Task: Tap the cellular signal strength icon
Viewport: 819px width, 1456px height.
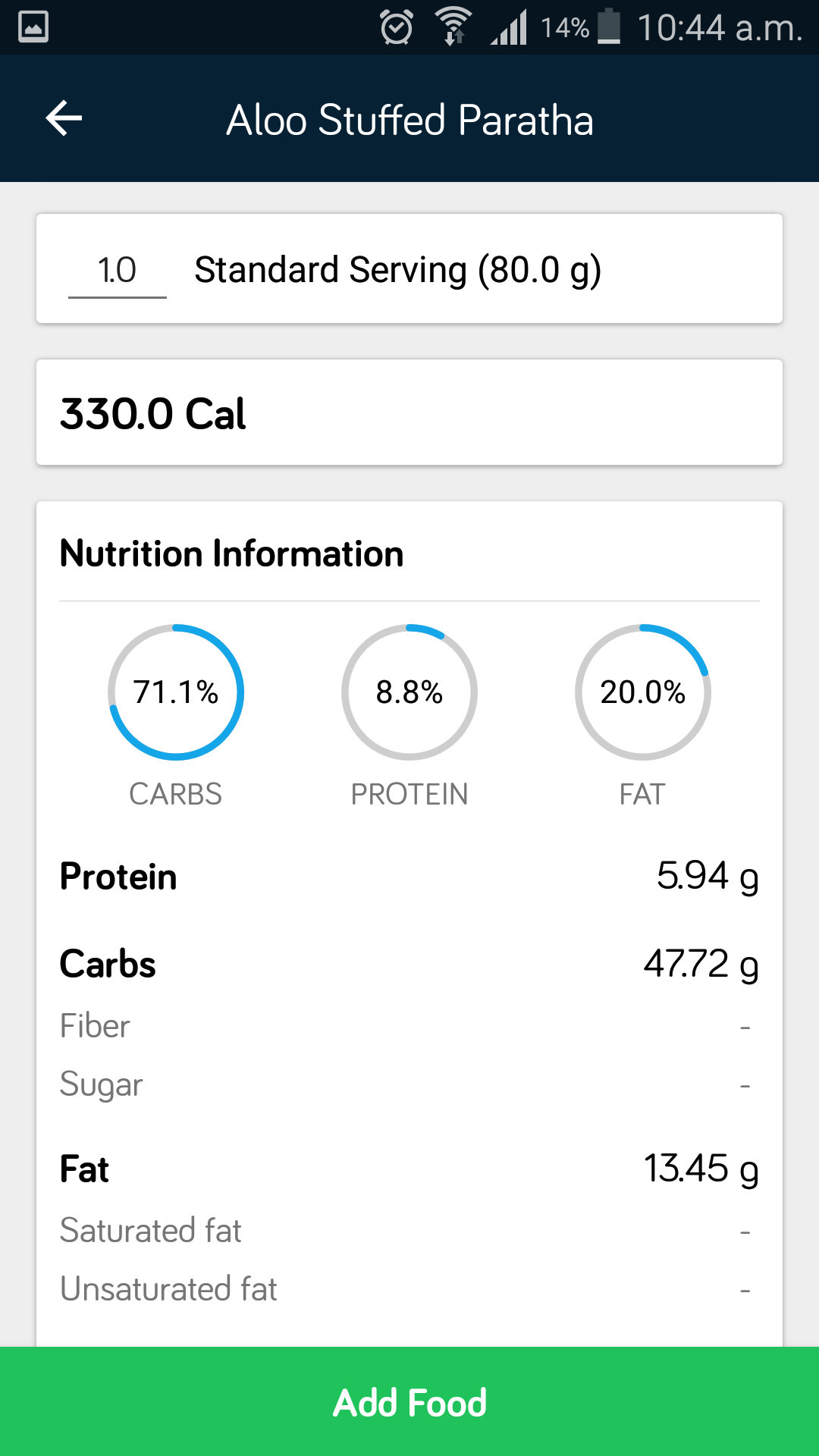Action: [x=509, y=28]
